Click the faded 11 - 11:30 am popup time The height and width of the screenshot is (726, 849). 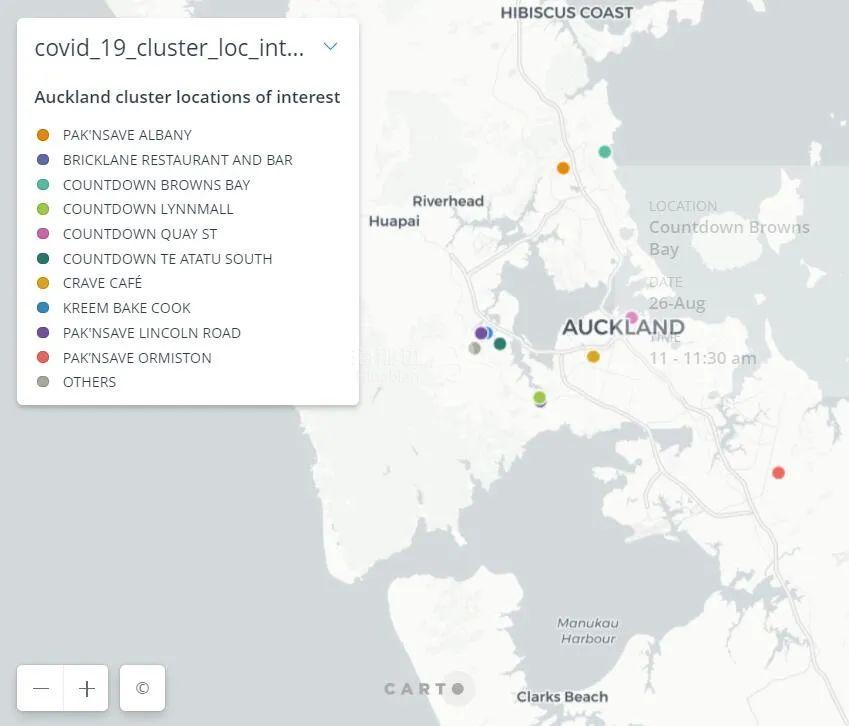pyautogui.click(x=703, y=358)
